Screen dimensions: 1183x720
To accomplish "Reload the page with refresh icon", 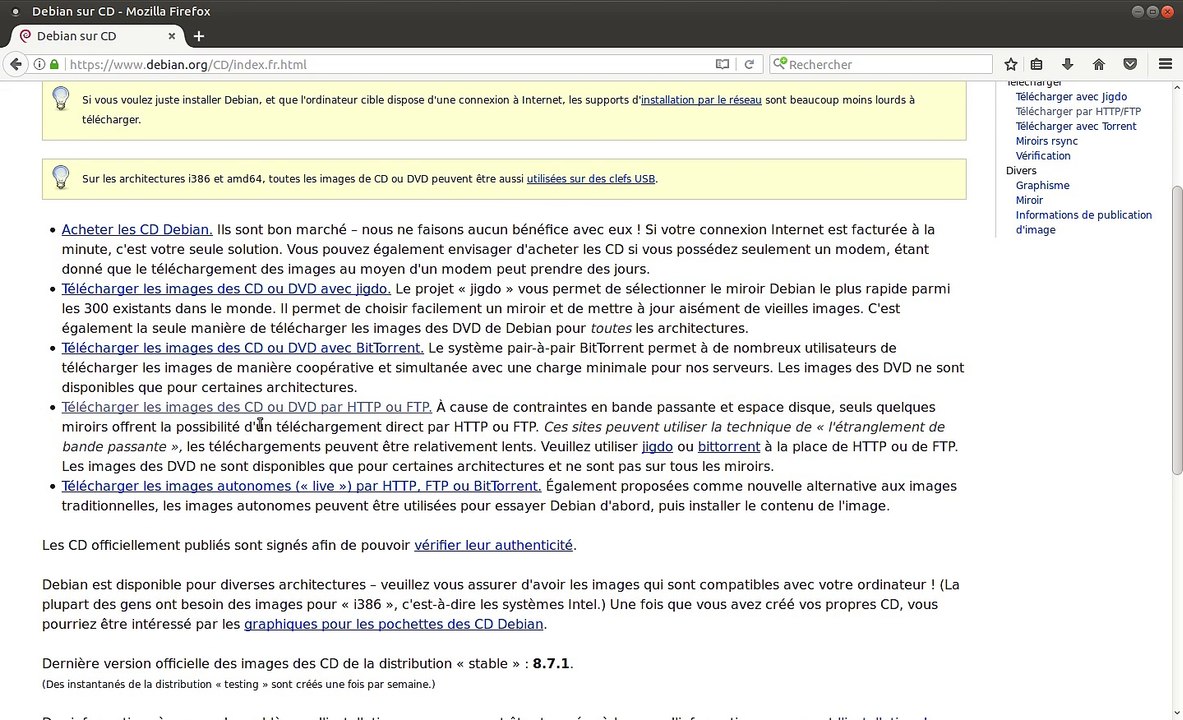I will pos(749,64).
